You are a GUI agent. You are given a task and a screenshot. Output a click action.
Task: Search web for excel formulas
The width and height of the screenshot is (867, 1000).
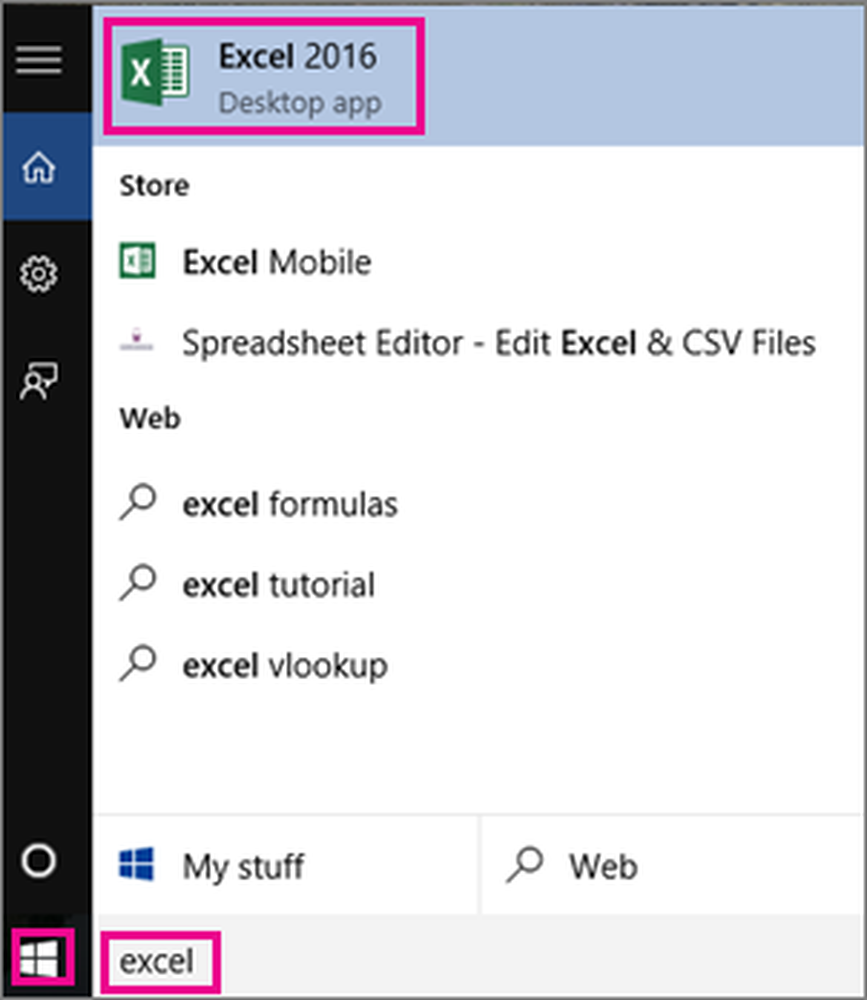pos(289,503)
